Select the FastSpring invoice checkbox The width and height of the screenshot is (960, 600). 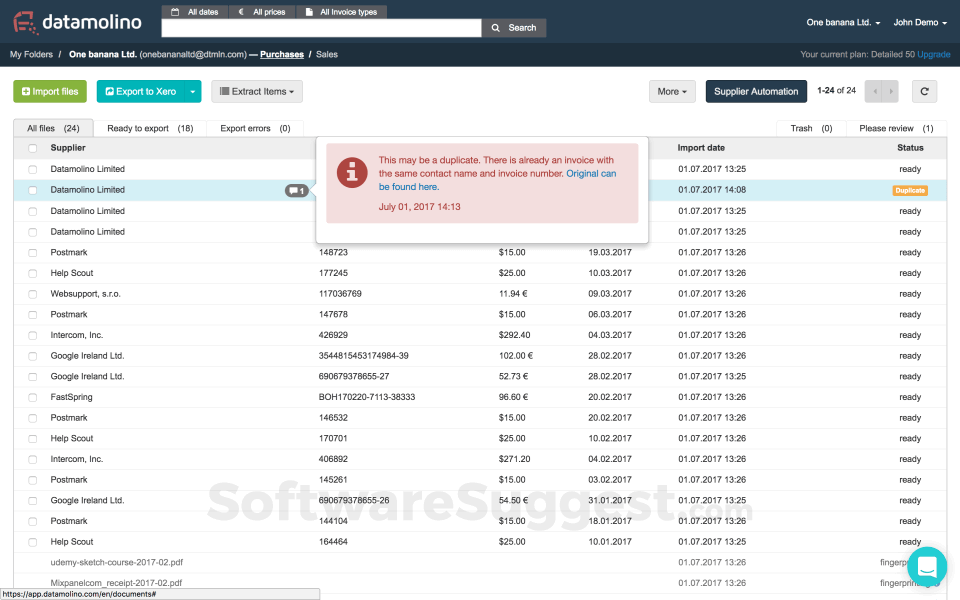pos(32,398)
